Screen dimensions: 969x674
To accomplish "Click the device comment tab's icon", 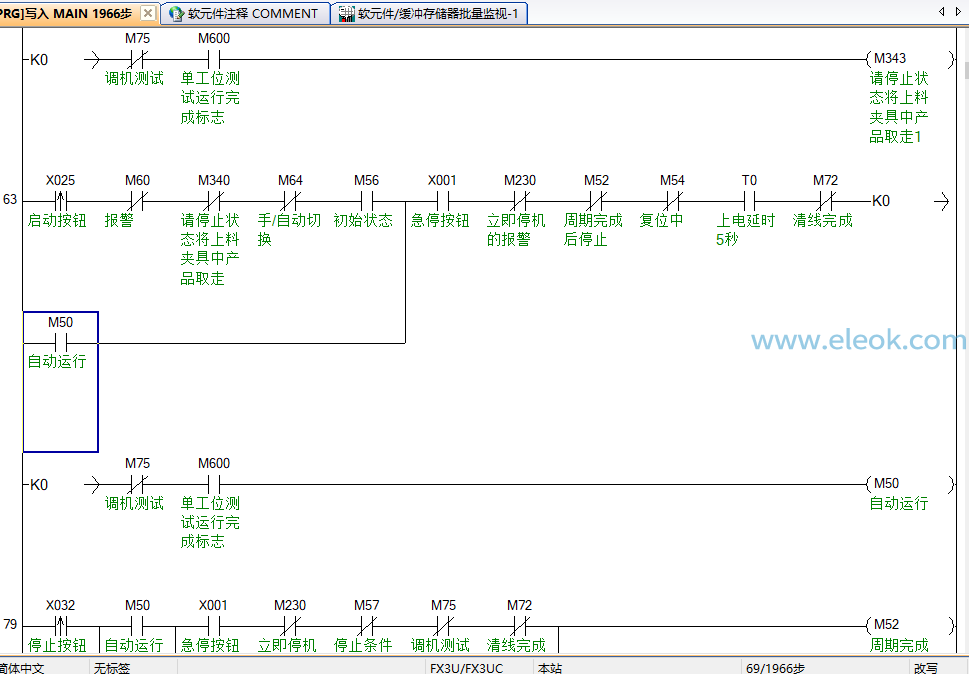I will 176,14.
